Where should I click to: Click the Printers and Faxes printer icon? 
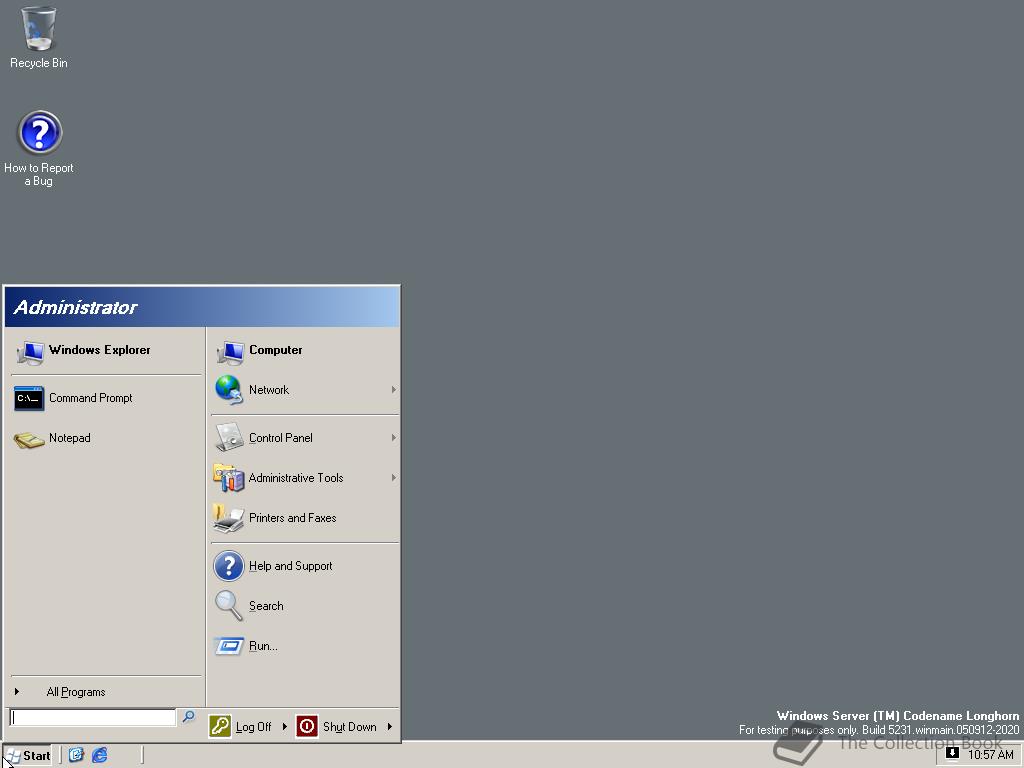(229, 519)
